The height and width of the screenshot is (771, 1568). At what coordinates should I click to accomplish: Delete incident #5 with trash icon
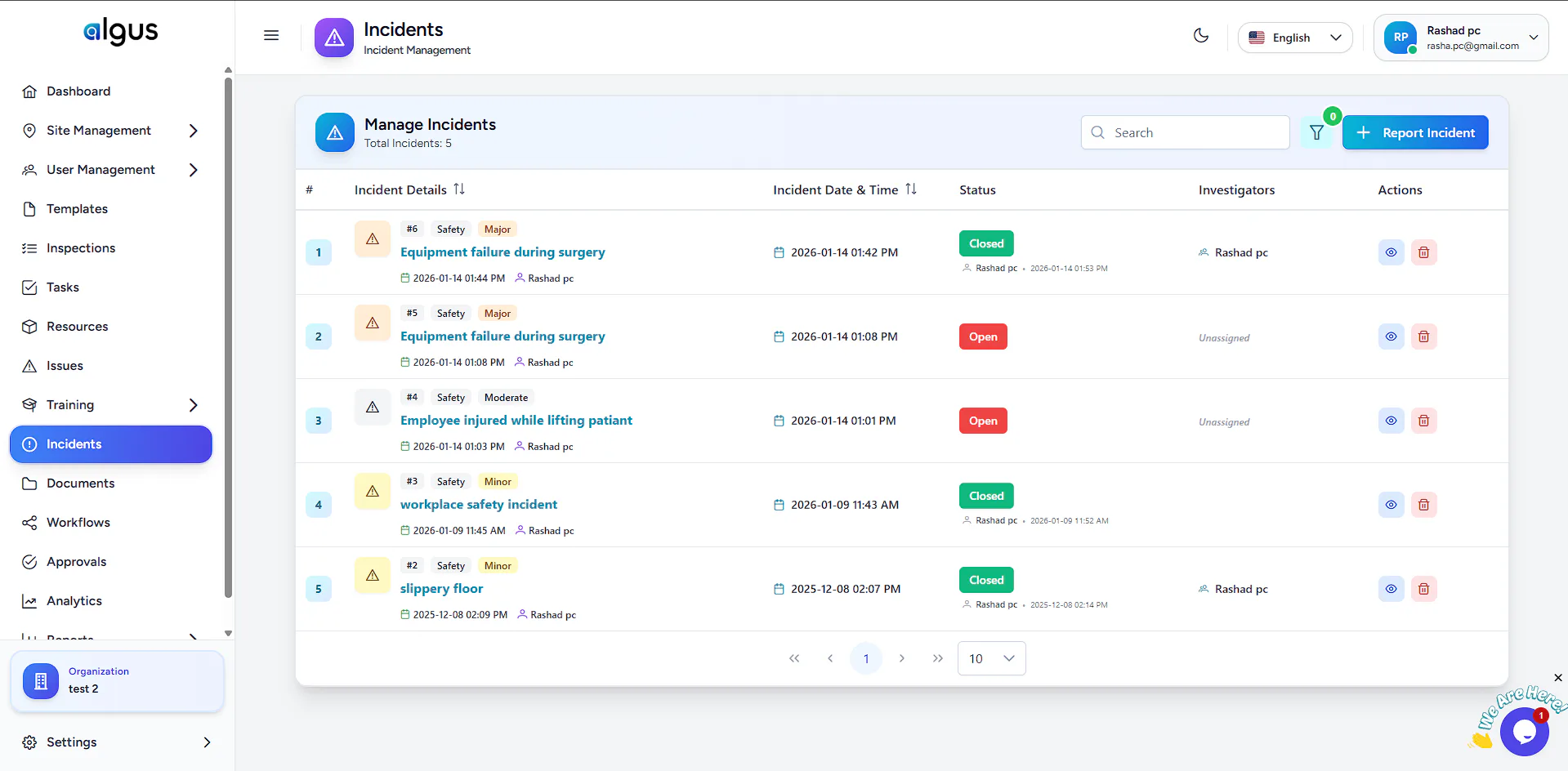tap(1423, 336)
